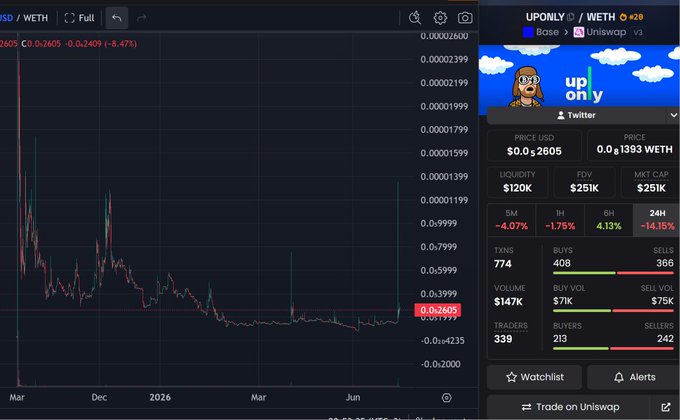Click the FDV $251K value
Viewport: 680px width, 420px height.
pyautogui.click(x=584, y=188)
